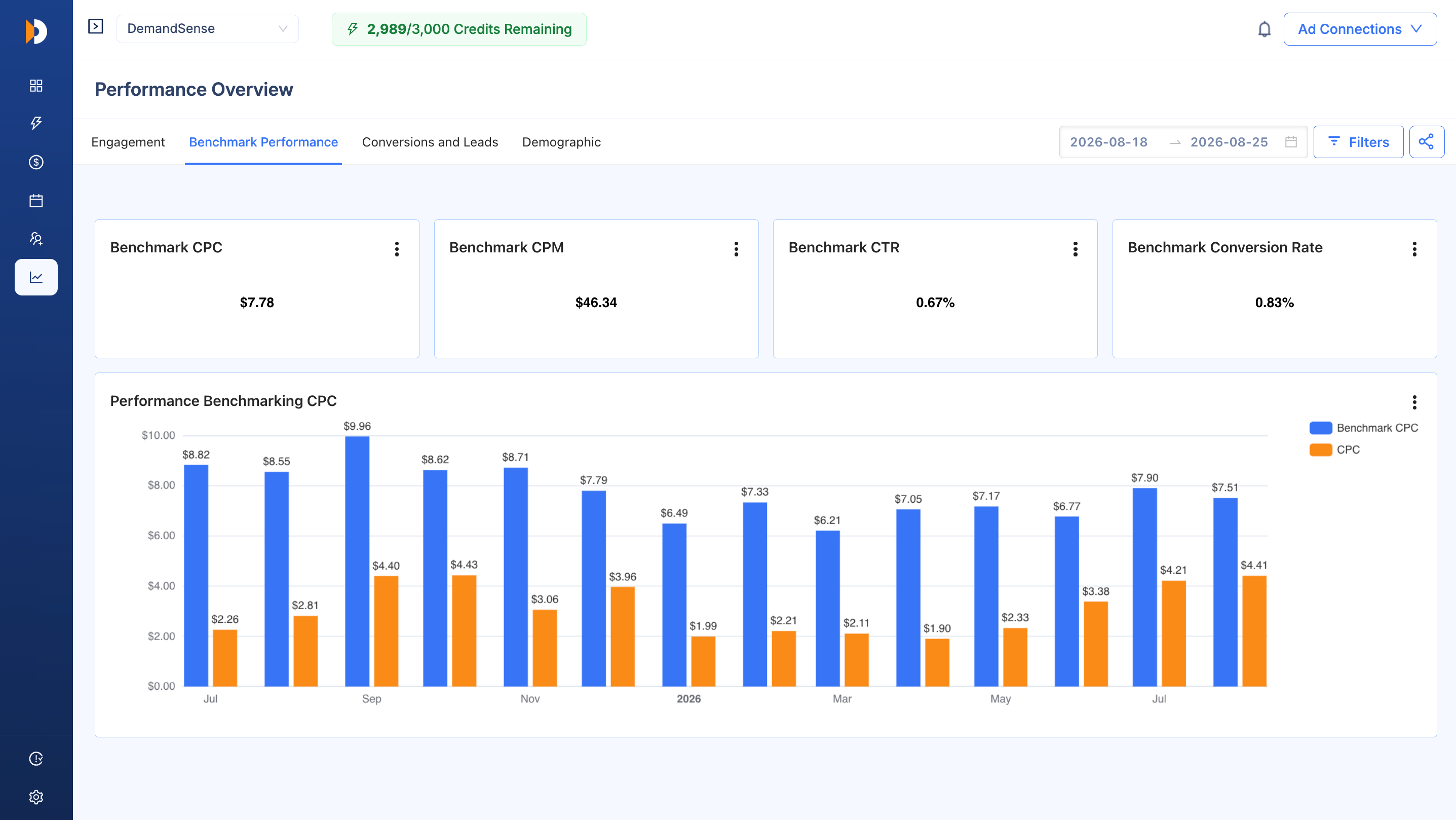Expand the Ad Connections dropdown

point(1360,29)
